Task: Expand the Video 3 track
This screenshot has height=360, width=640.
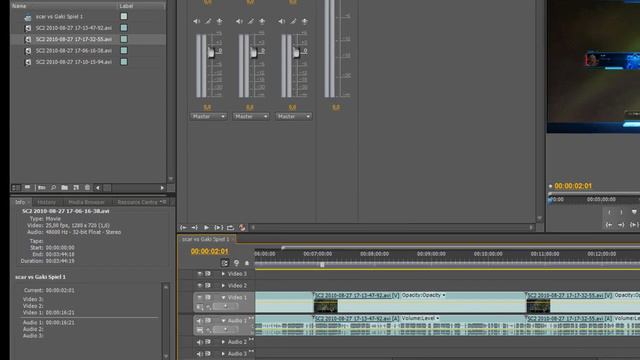Action: pos(223,274)
